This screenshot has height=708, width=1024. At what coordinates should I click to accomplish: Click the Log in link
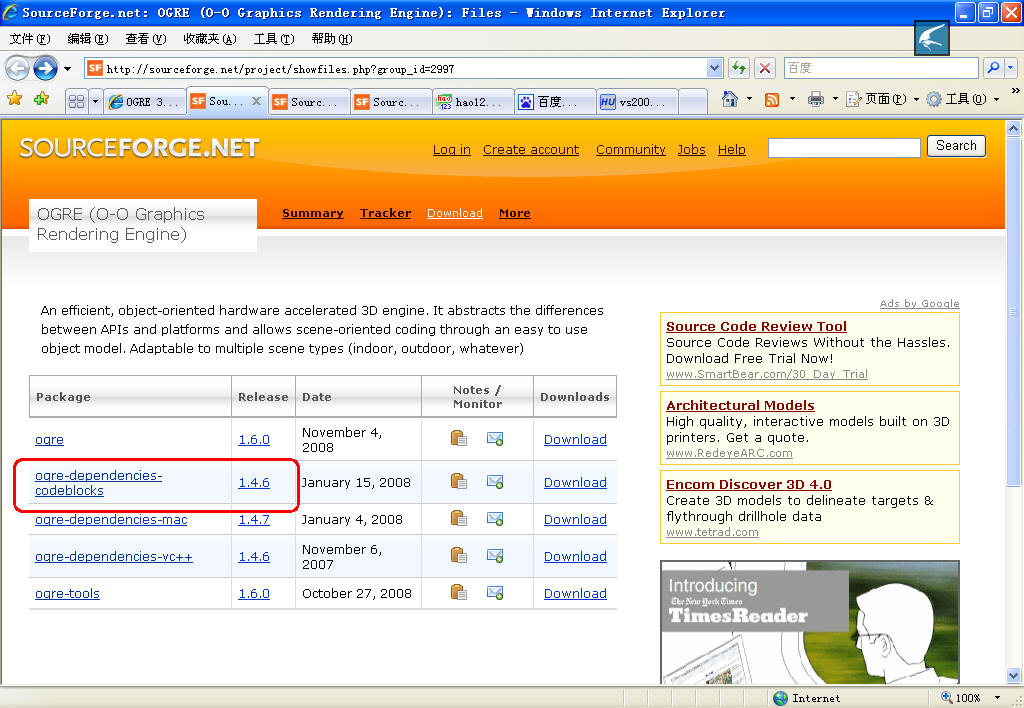tap(452, 150)
